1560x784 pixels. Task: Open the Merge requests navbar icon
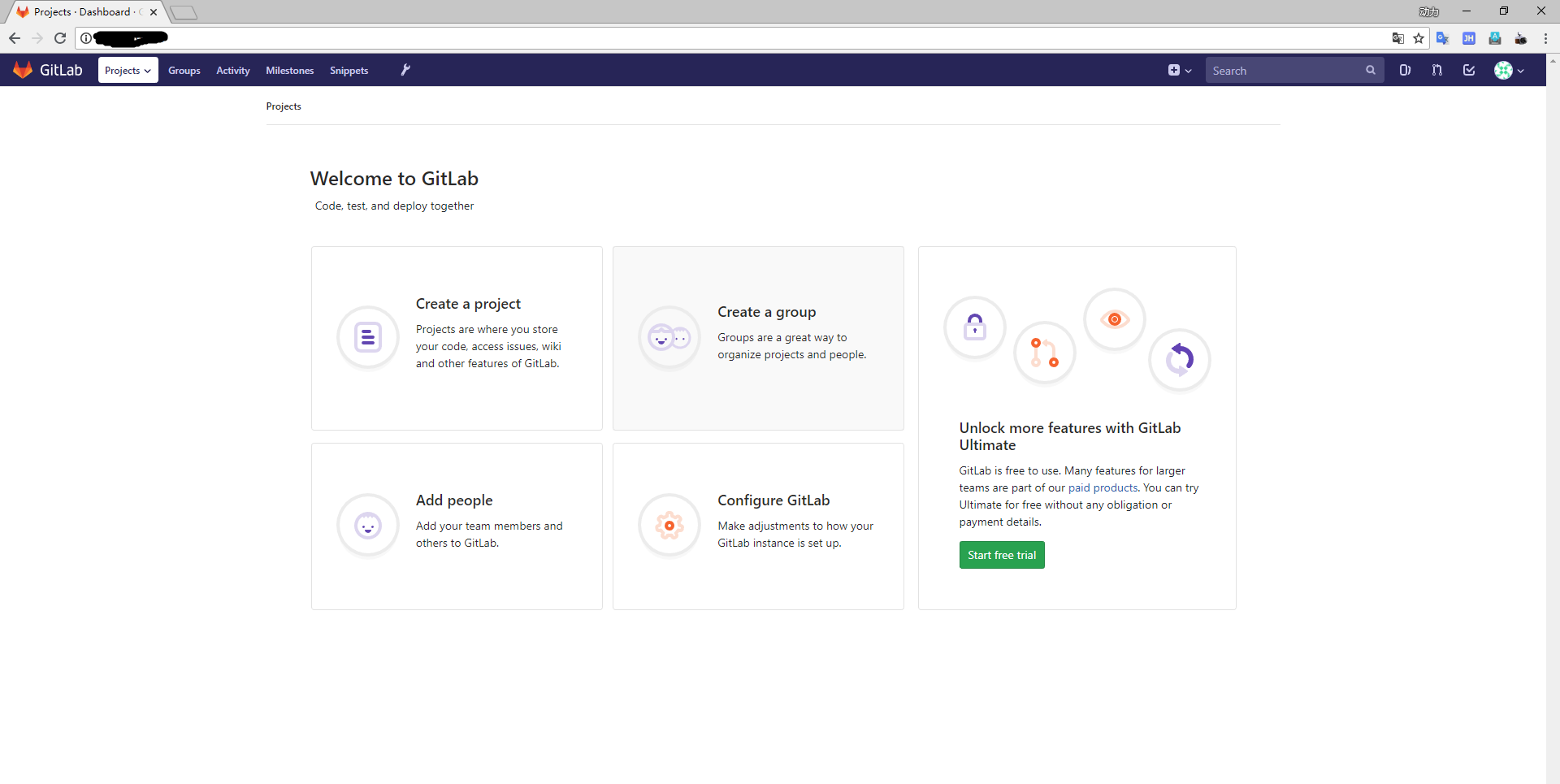[x=1437, y=70]
